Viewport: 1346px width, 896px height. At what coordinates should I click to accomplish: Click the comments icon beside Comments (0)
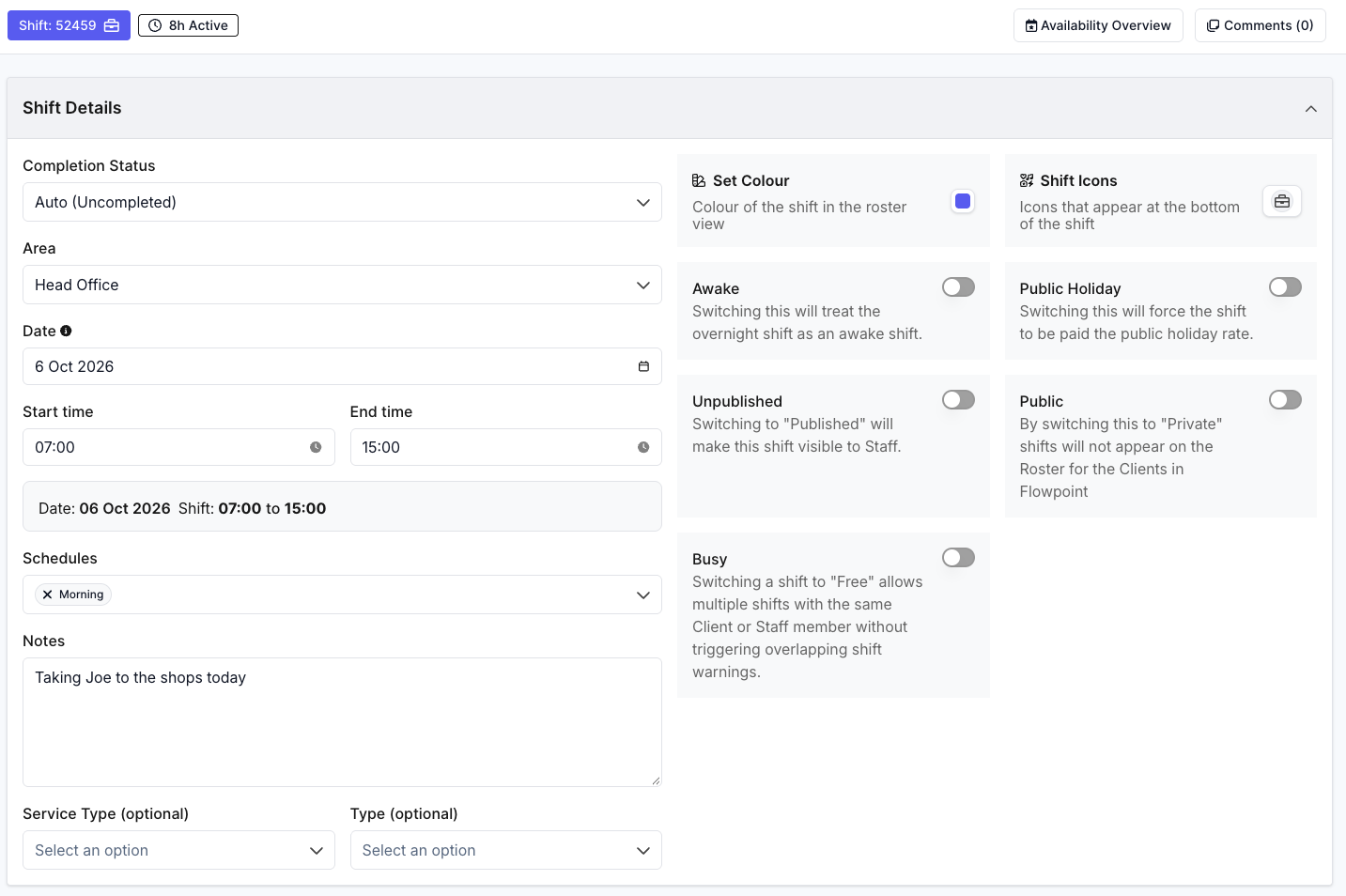(1213, 25)
